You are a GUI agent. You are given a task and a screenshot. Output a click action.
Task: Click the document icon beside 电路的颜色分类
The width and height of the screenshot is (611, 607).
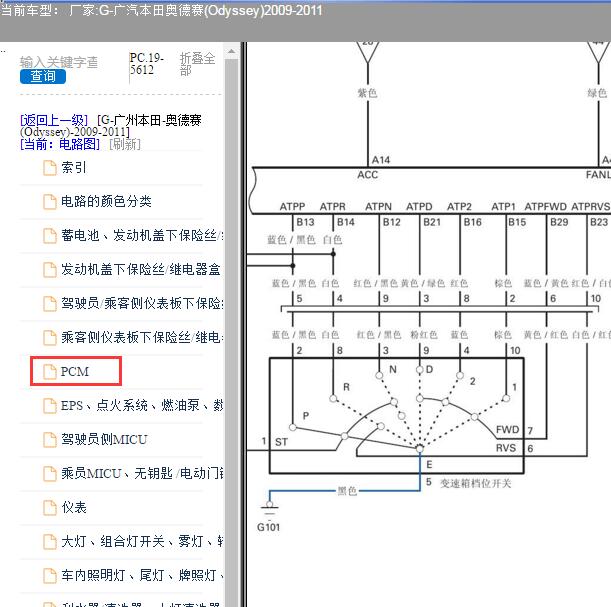(50, 202)
